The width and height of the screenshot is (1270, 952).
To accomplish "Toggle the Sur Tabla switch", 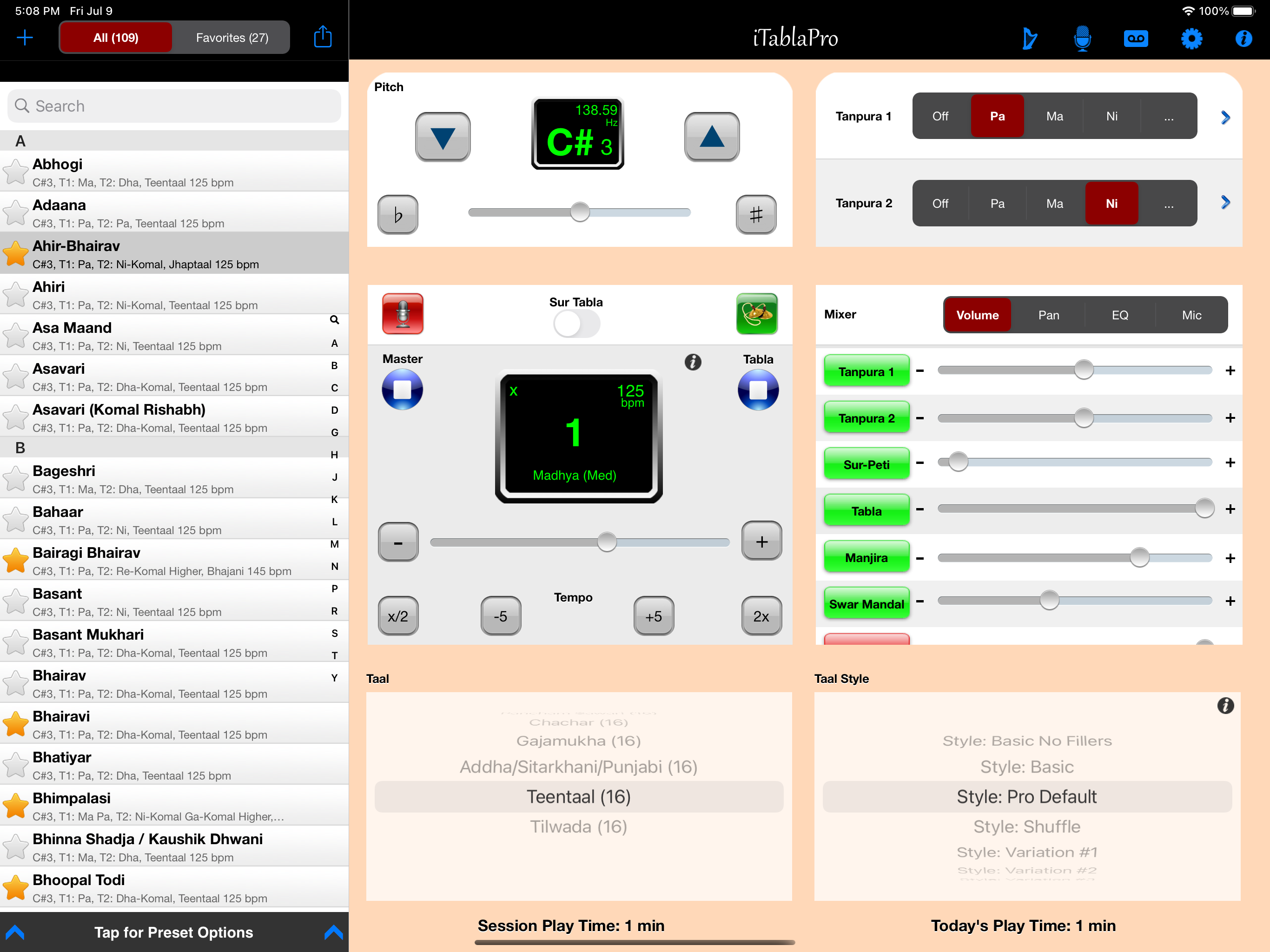I will coord(576,324).
